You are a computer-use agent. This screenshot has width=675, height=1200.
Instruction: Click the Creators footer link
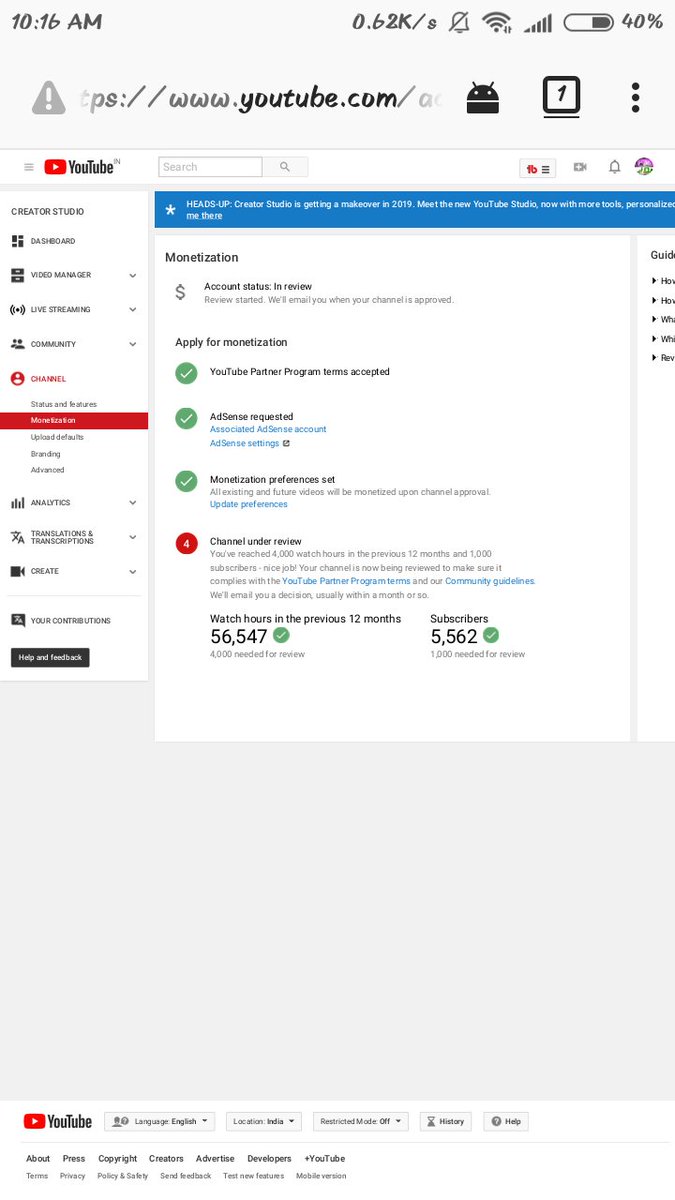(166, 1159)
